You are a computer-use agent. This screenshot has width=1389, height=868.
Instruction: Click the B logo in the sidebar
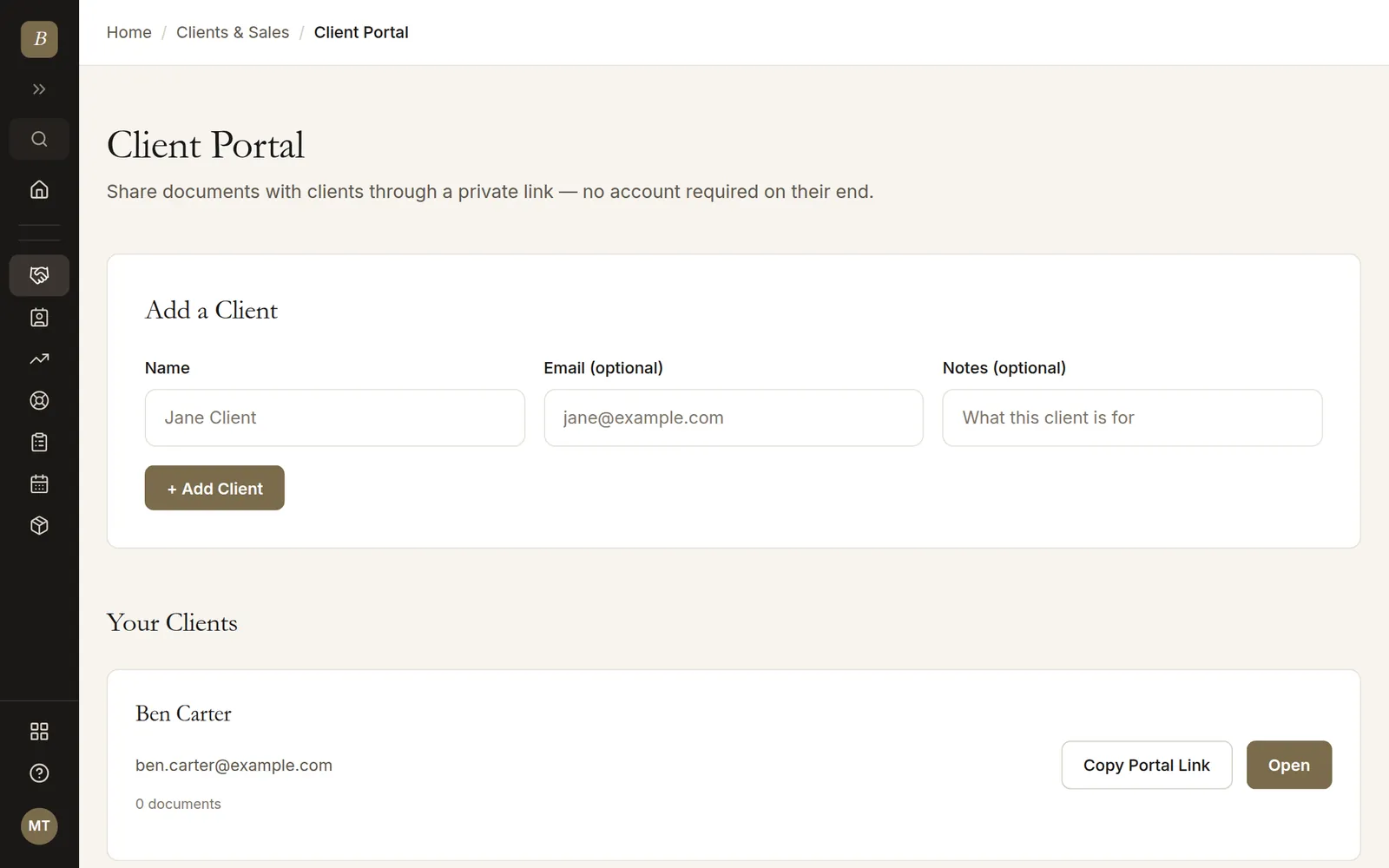[x=39, y=39]
